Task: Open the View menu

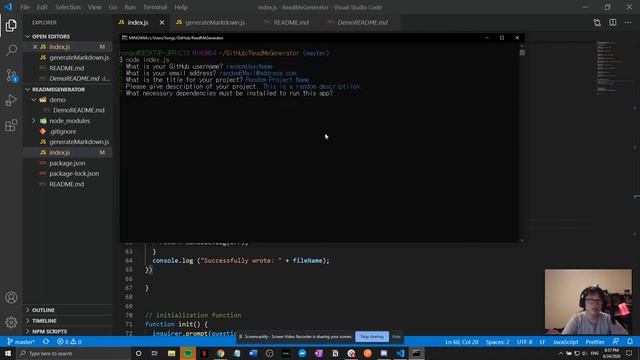Action: [94, 7]
